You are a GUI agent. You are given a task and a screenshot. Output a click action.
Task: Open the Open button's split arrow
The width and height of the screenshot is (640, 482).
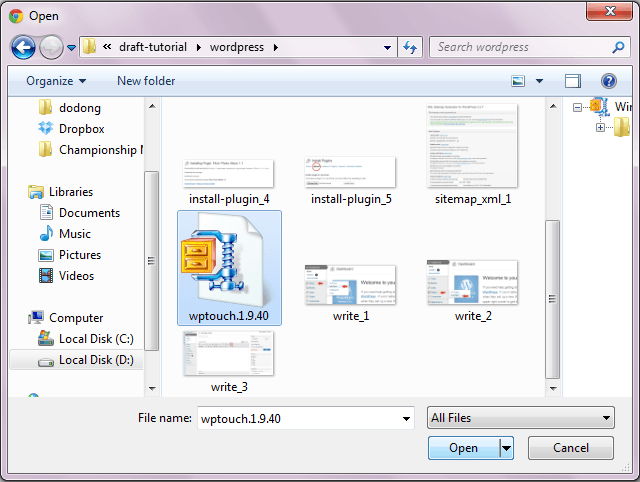click(x=507, y=448)
